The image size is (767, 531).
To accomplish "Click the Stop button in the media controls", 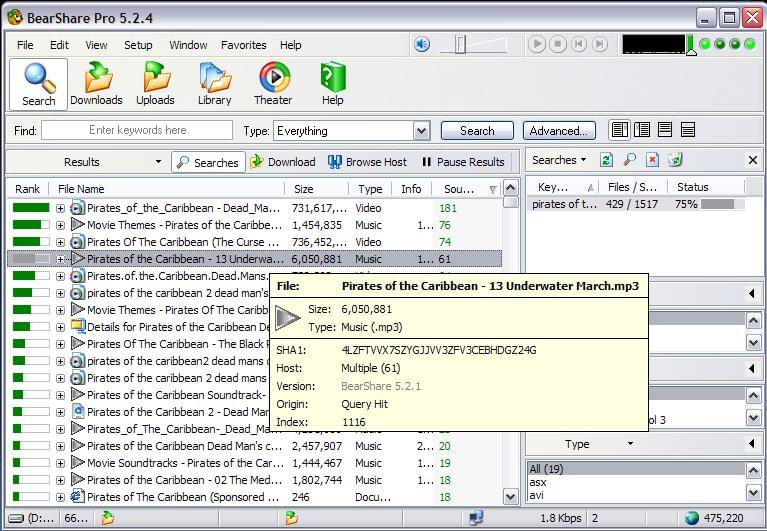I will click(x=558, y=44).
